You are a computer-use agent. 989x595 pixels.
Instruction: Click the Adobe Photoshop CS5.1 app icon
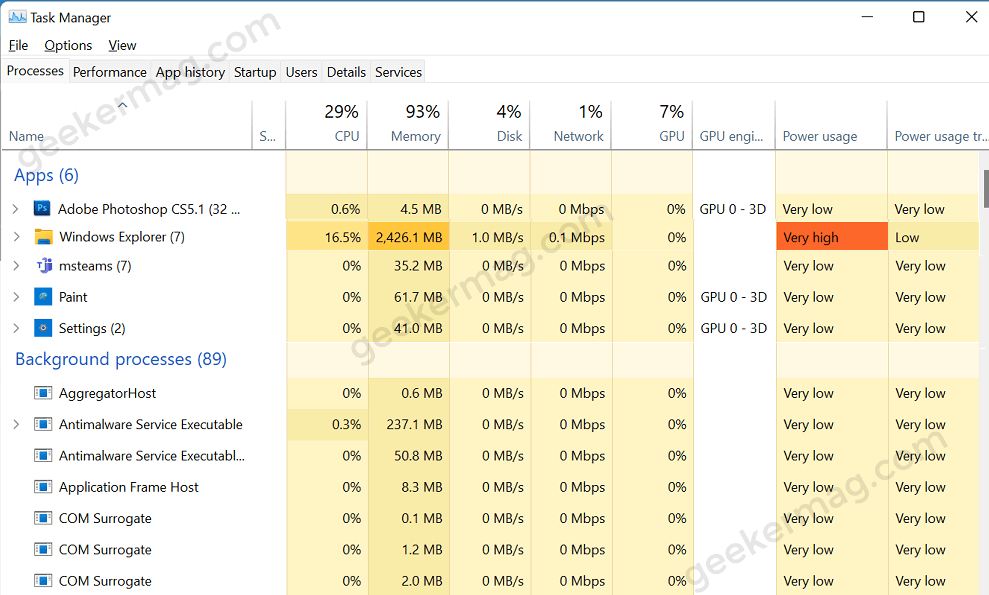pyautogui.click(x=41, y=209)
